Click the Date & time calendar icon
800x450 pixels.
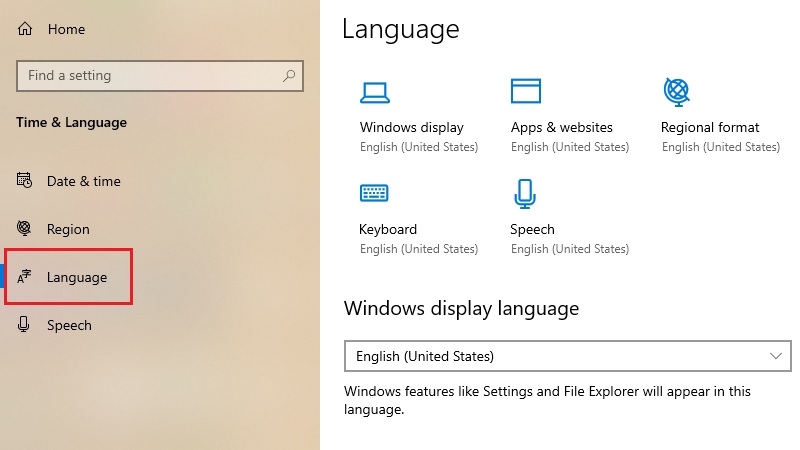pos(25,181)
